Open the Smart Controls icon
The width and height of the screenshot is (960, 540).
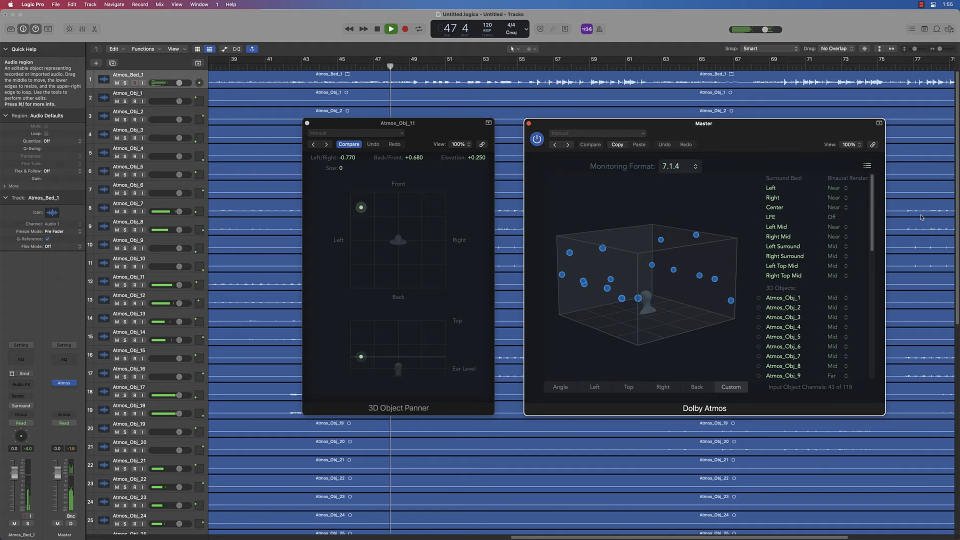[x=69, y=29]
